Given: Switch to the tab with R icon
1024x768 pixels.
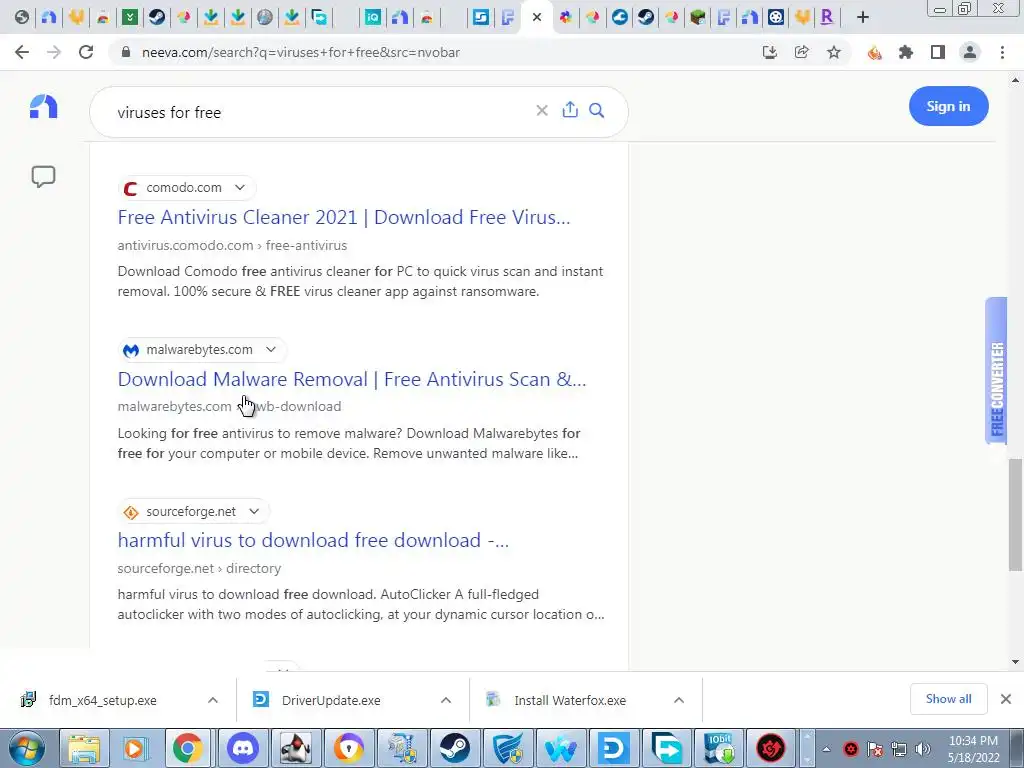Looking at the screenshot, I should pos(827,18).
